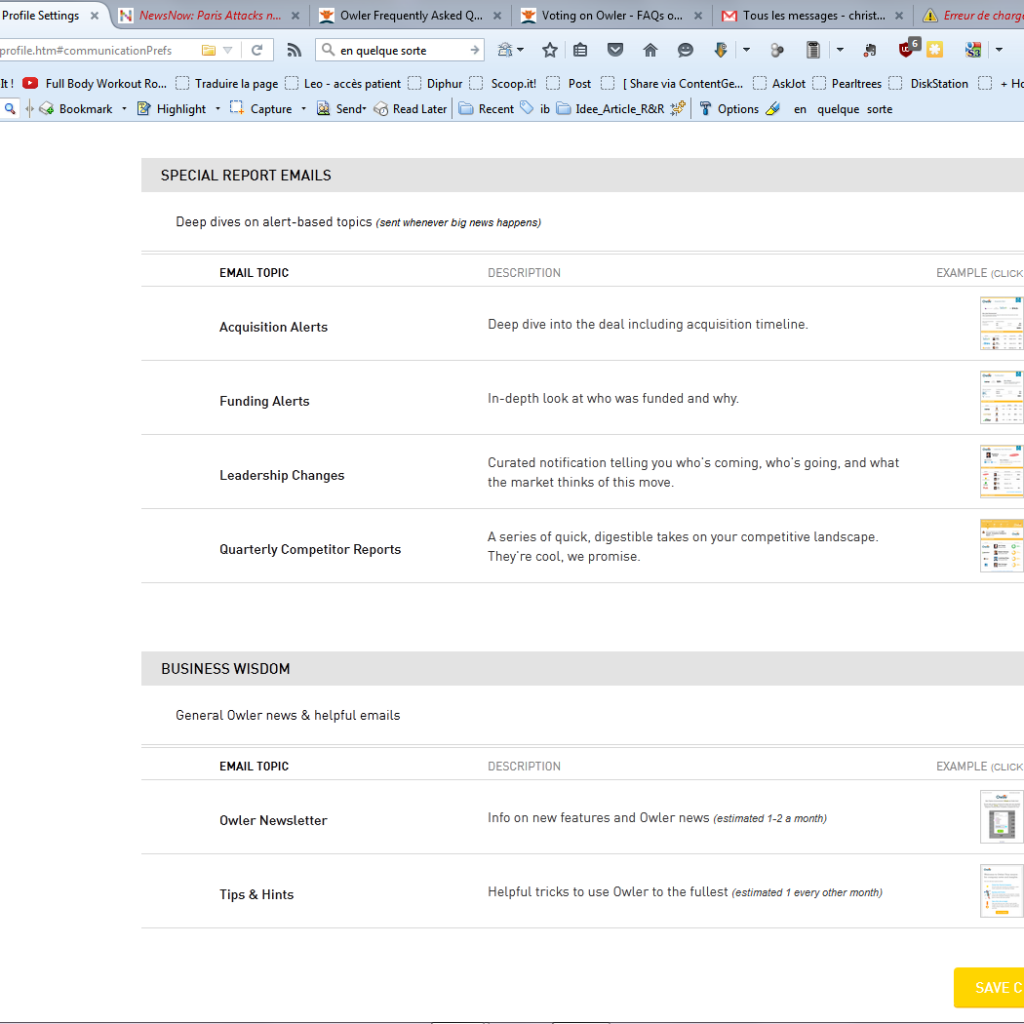View Acquisition Alerts example thumbnail

tap(1002, 323)
